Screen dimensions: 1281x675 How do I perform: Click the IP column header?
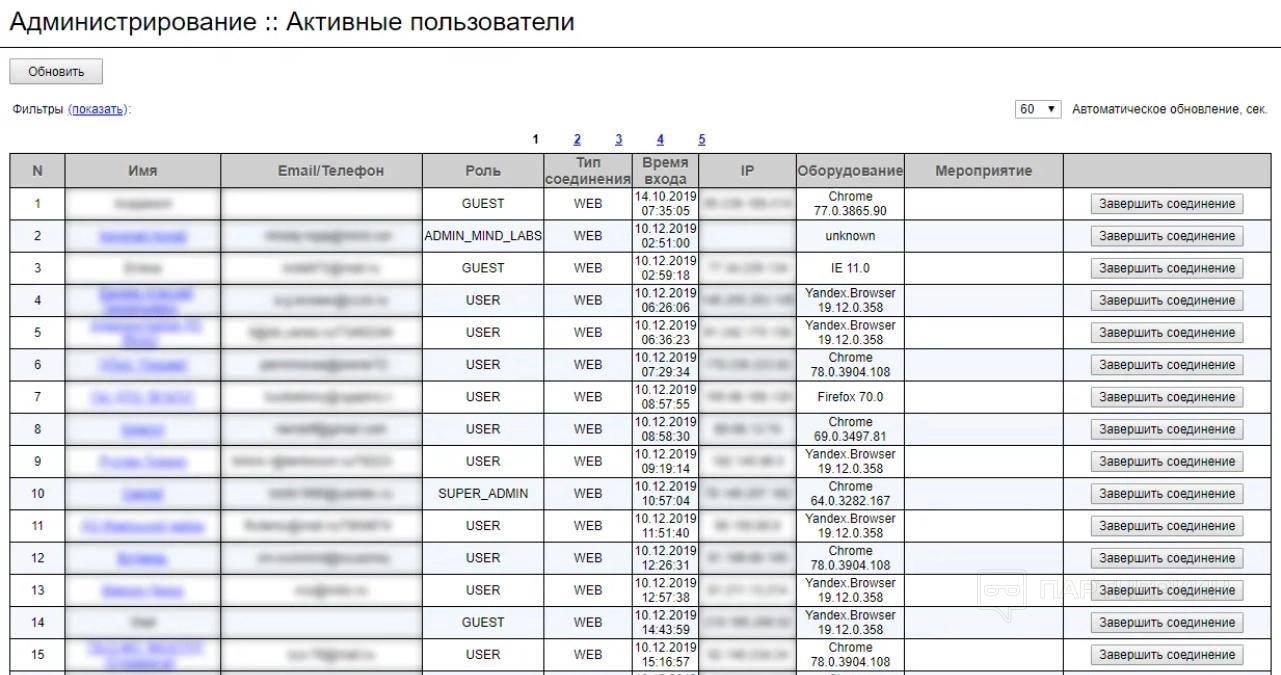[747, 171]
